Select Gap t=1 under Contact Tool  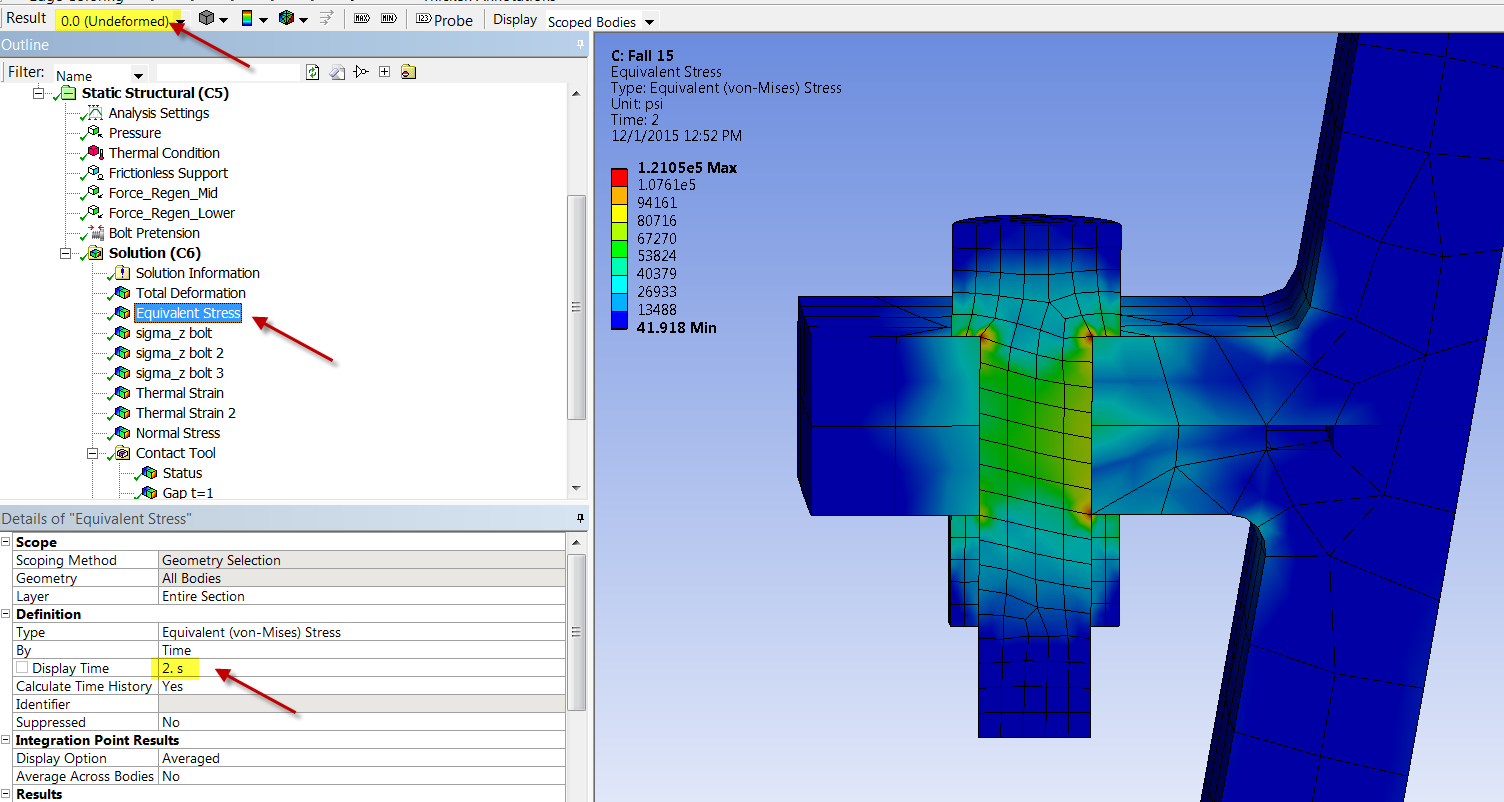point(188,493)
